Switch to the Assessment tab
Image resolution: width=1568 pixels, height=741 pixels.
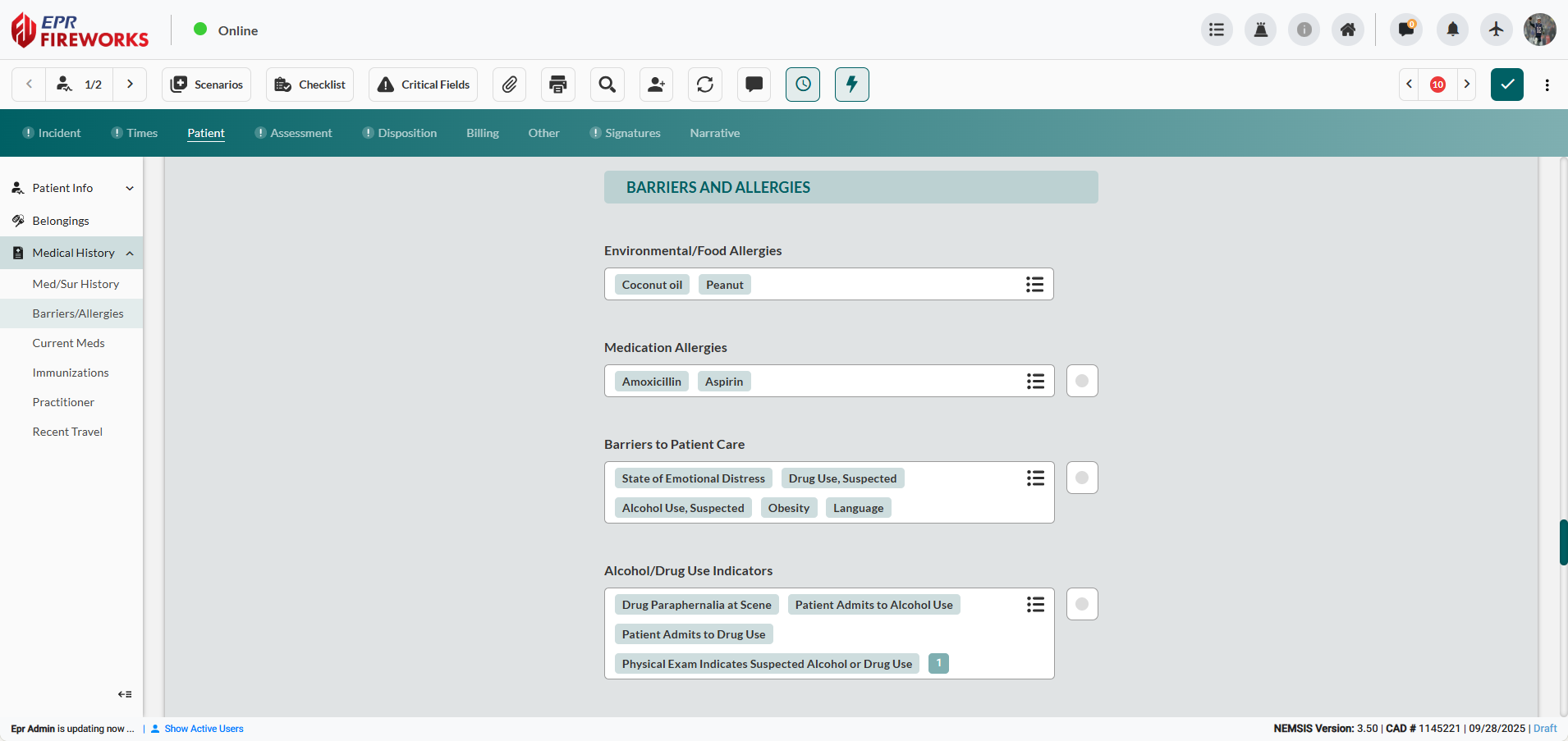[x=300, y=133]
